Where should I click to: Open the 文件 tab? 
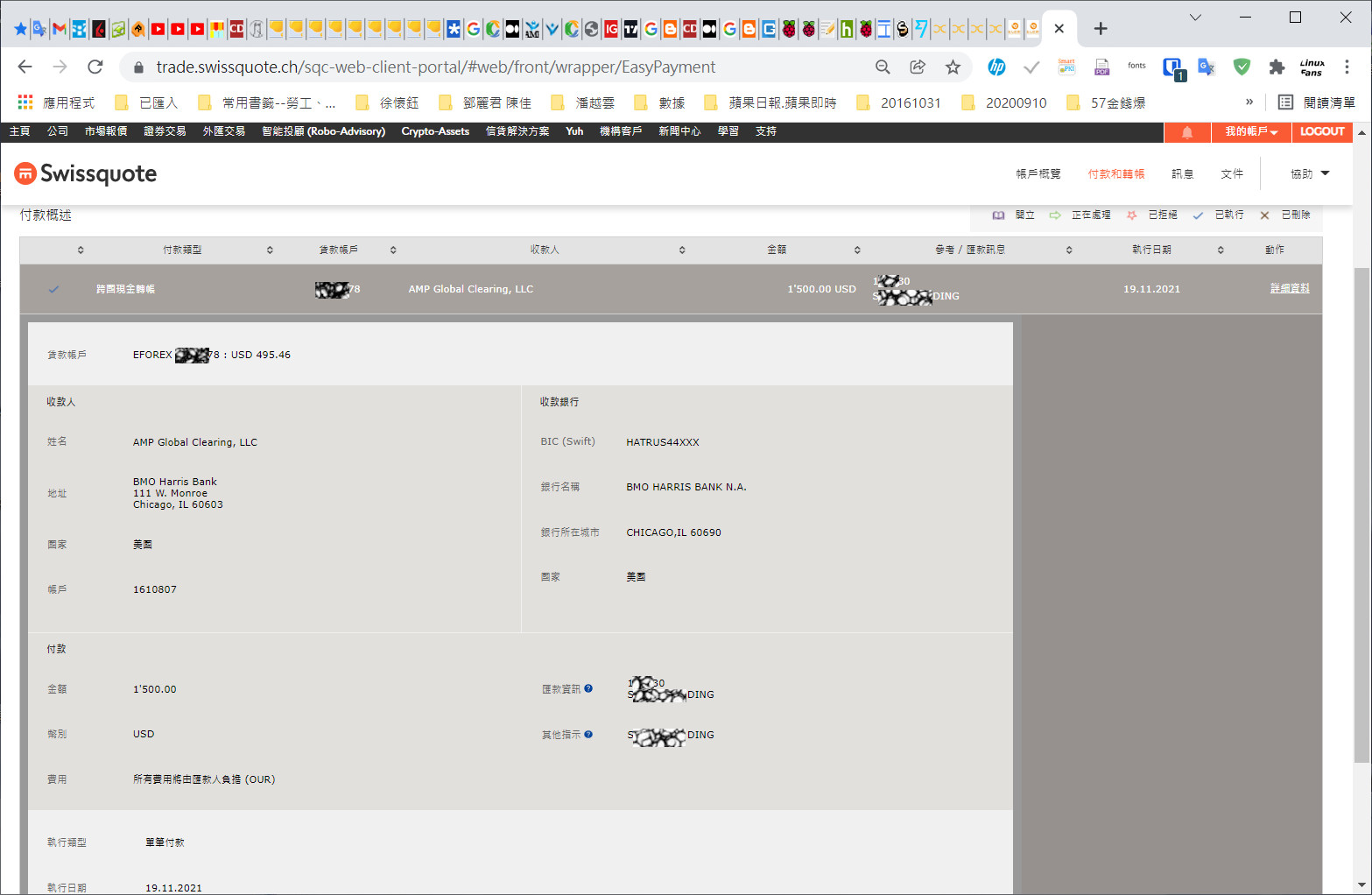tap(1232, 174)
